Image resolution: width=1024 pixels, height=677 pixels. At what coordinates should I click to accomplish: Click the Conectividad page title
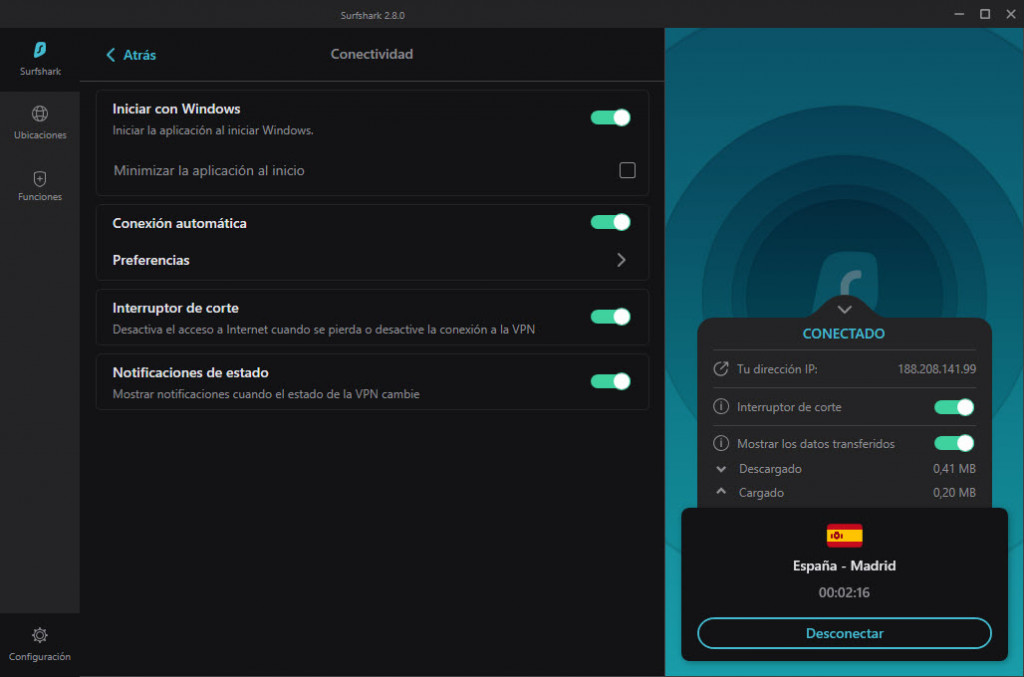372,54
